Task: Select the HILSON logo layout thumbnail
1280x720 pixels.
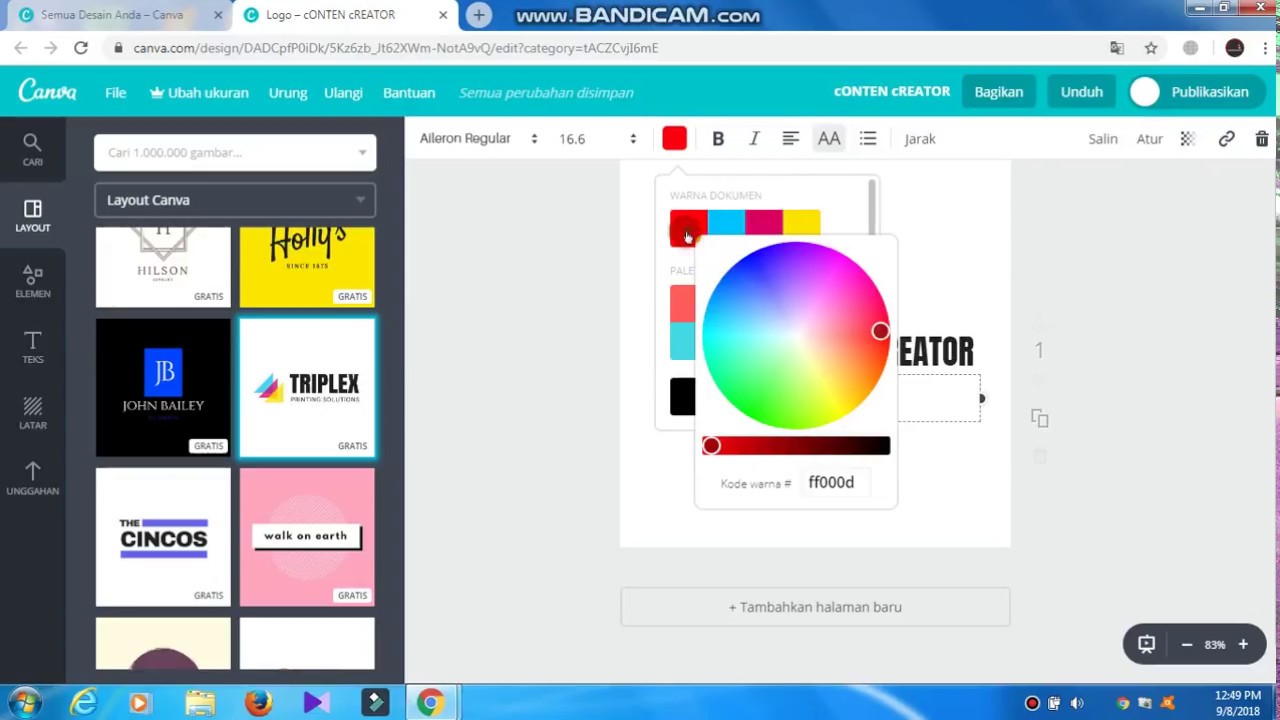Action: [x=163, y=266]
